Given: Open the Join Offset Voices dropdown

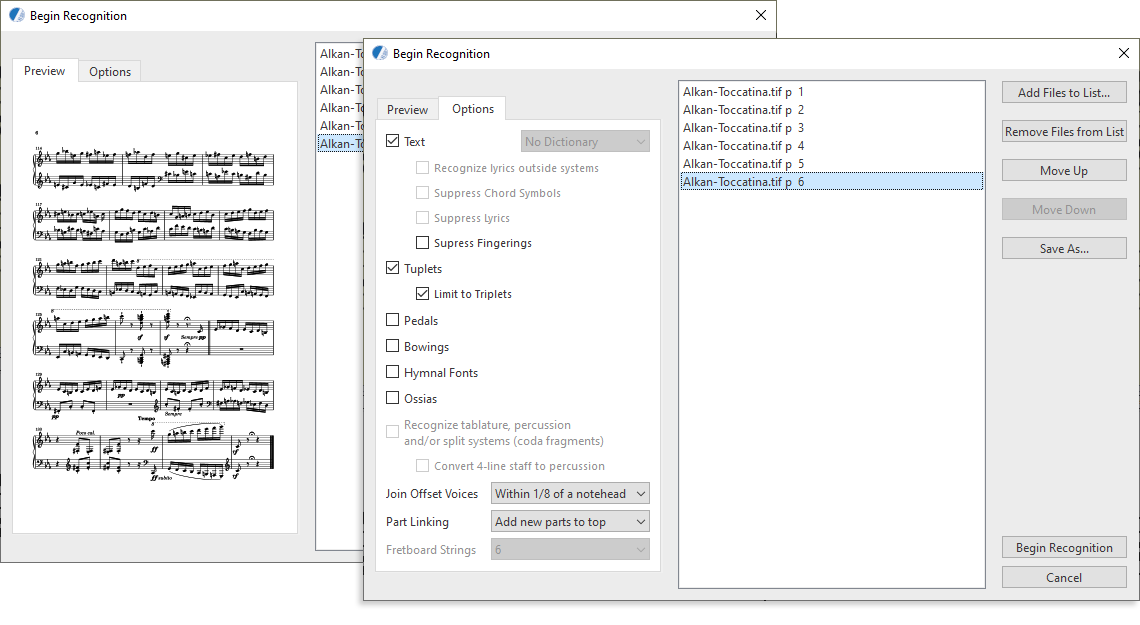Looking at the screenshot, I should tap(570, 493).
